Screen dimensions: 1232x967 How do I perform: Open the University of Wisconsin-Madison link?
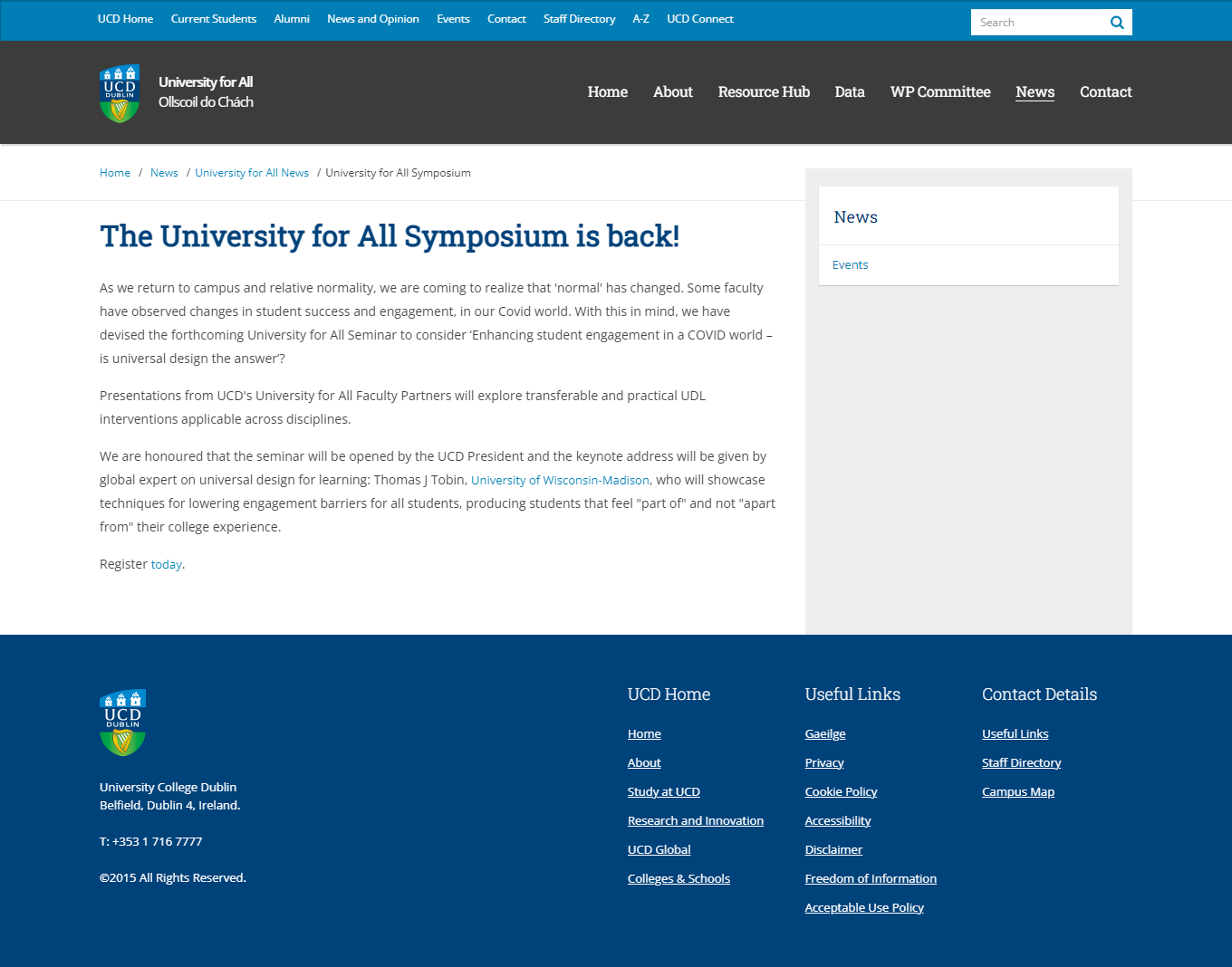click(560, 481)
